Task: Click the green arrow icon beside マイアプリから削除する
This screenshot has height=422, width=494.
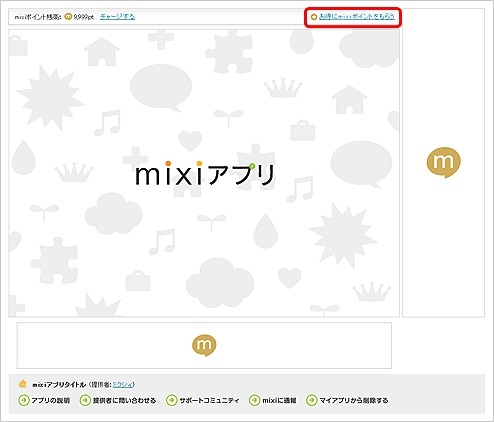Action: [312, 400]
